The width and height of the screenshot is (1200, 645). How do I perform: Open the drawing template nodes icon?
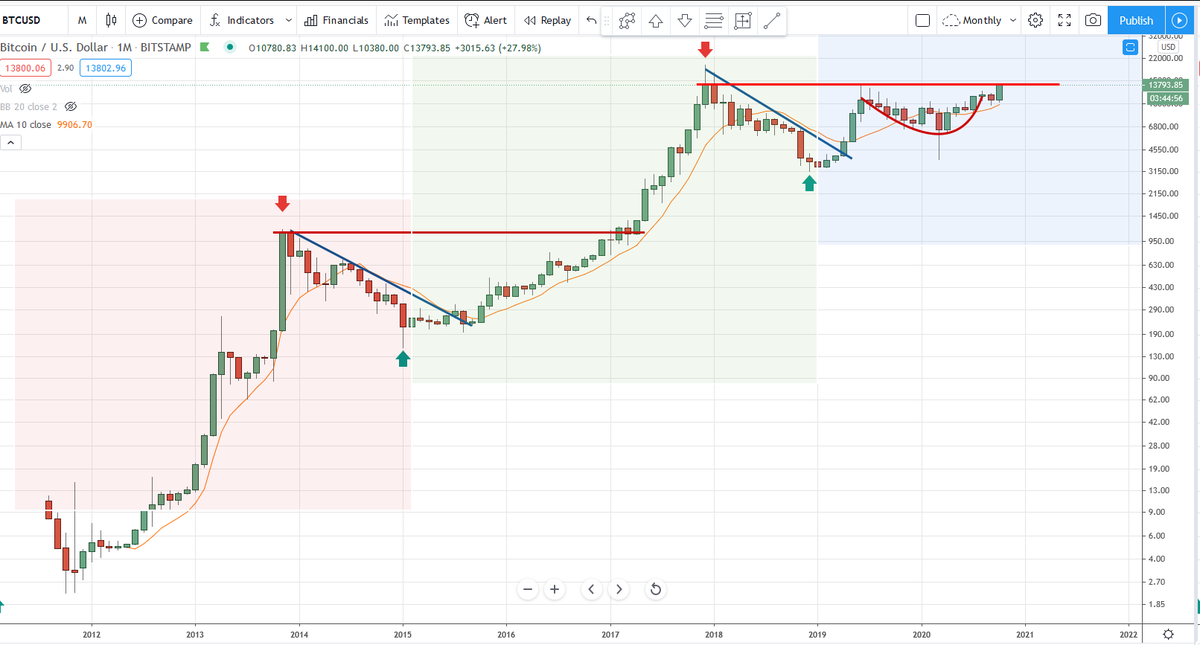[x=627, y=20]
